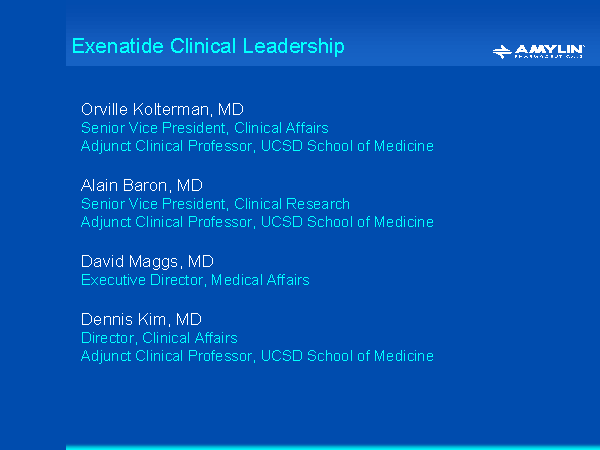600x450 pixels.
Task: Select Director, Clinical Affairs line
Action: 159,338
